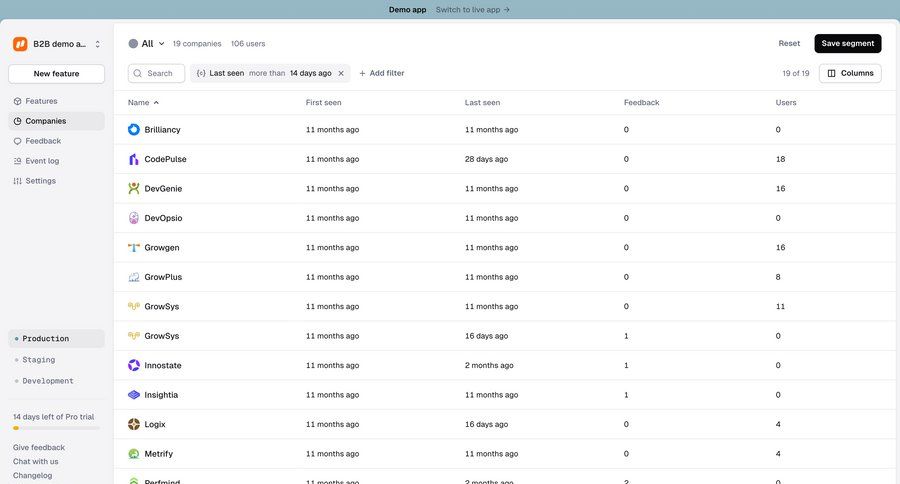Screen dimensions: 900x484
Task: Click the CodePulse company logo icon
Action: pos(134,159)
